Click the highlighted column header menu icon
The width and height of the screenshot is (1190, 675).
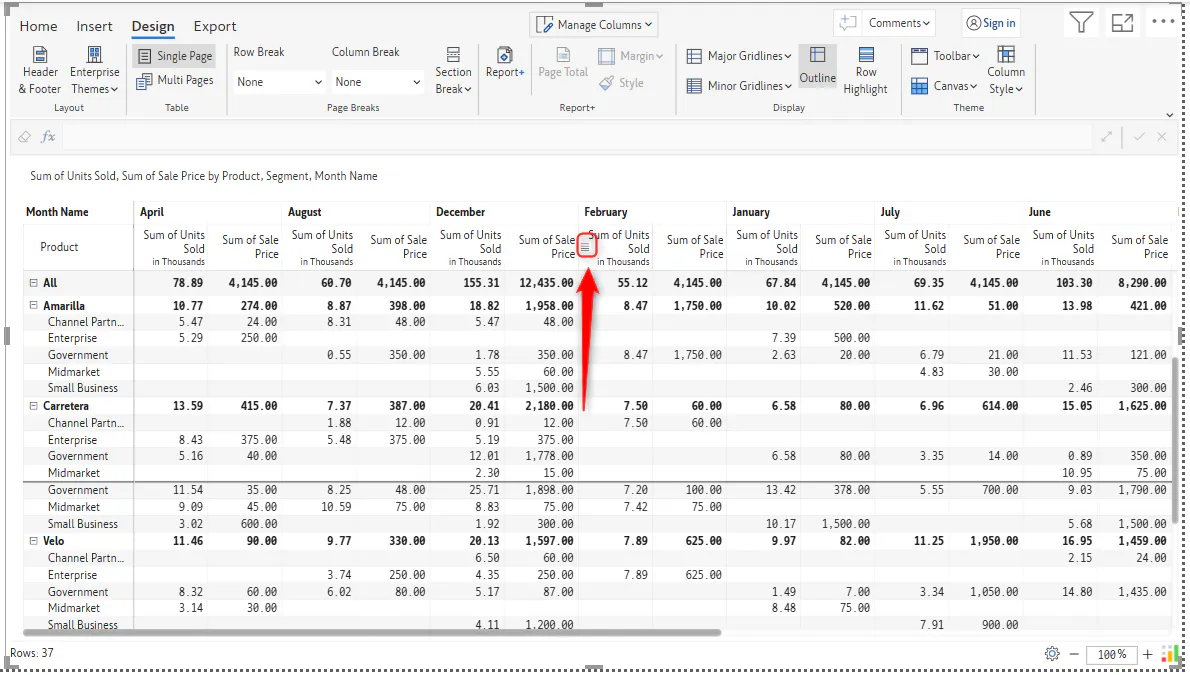[586, 246]
